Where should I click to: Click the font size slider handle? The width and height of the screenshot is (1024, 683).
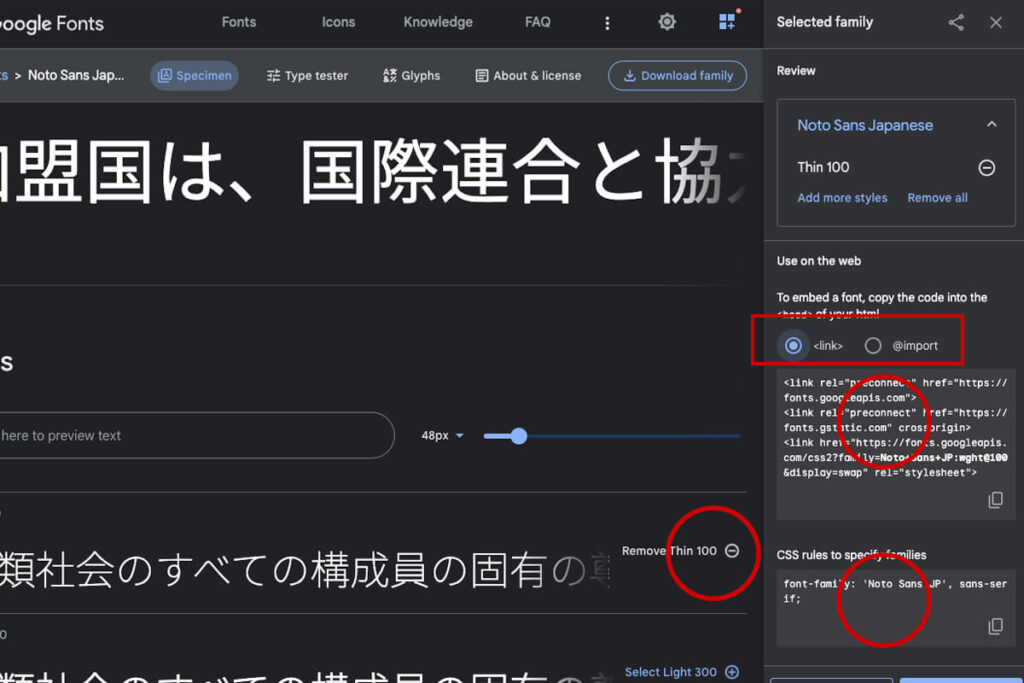(x=519, y=436)
